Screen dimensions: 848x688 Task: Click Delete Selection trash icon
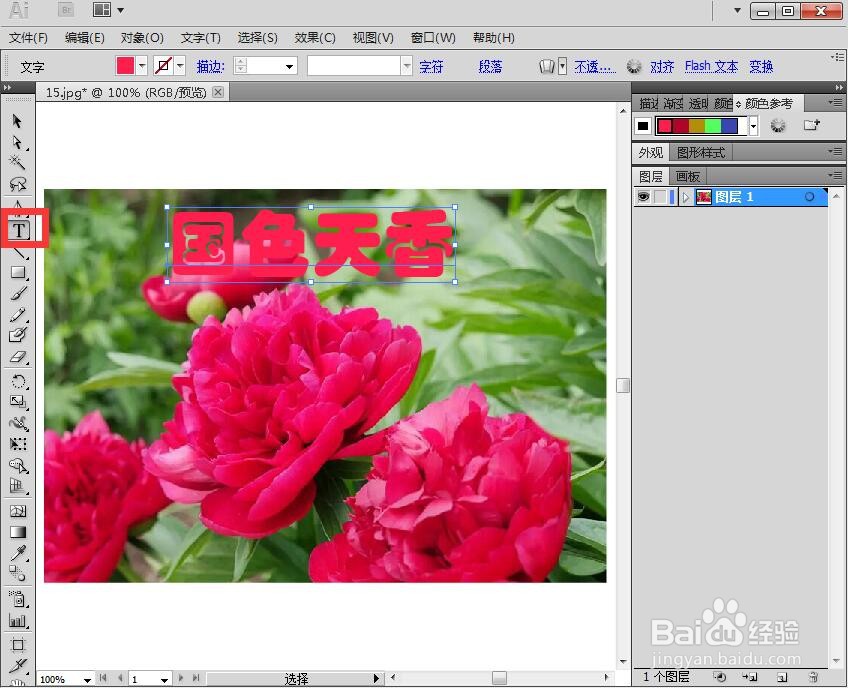[x=813, y=677]
